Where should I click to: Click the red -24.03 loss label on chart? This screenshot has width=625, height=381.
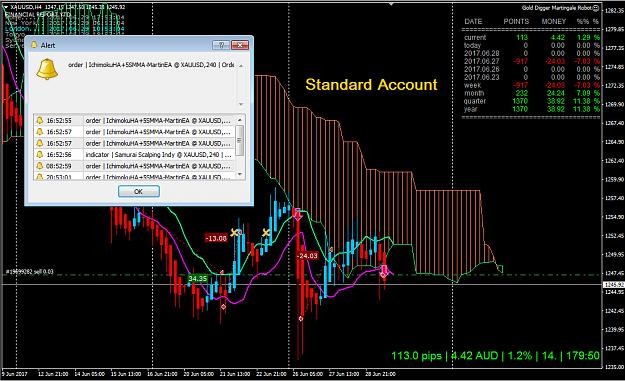tap(307, 256)
